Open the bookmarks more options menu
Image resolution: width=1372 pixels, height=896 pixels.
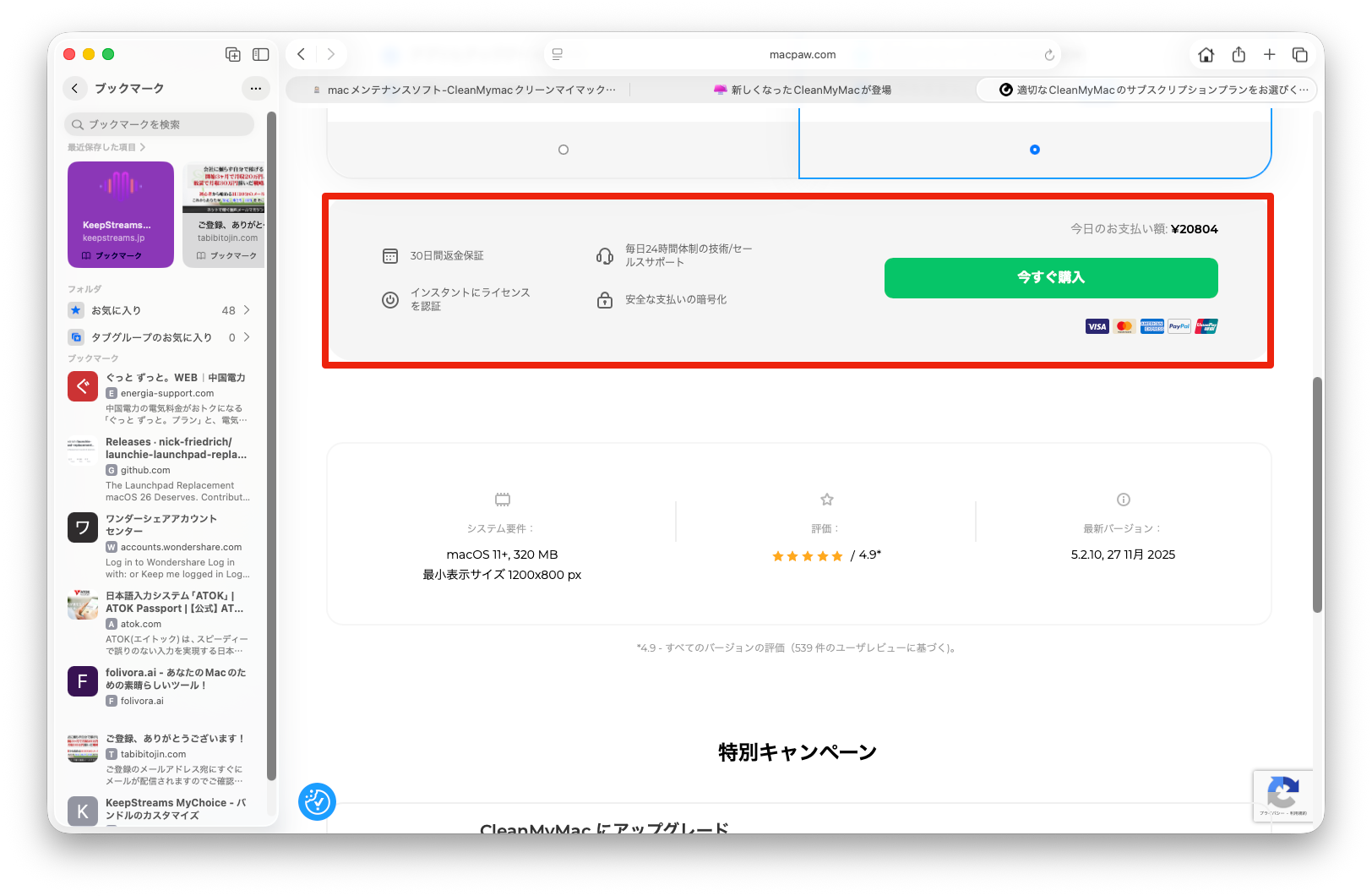tap(255, 89)
